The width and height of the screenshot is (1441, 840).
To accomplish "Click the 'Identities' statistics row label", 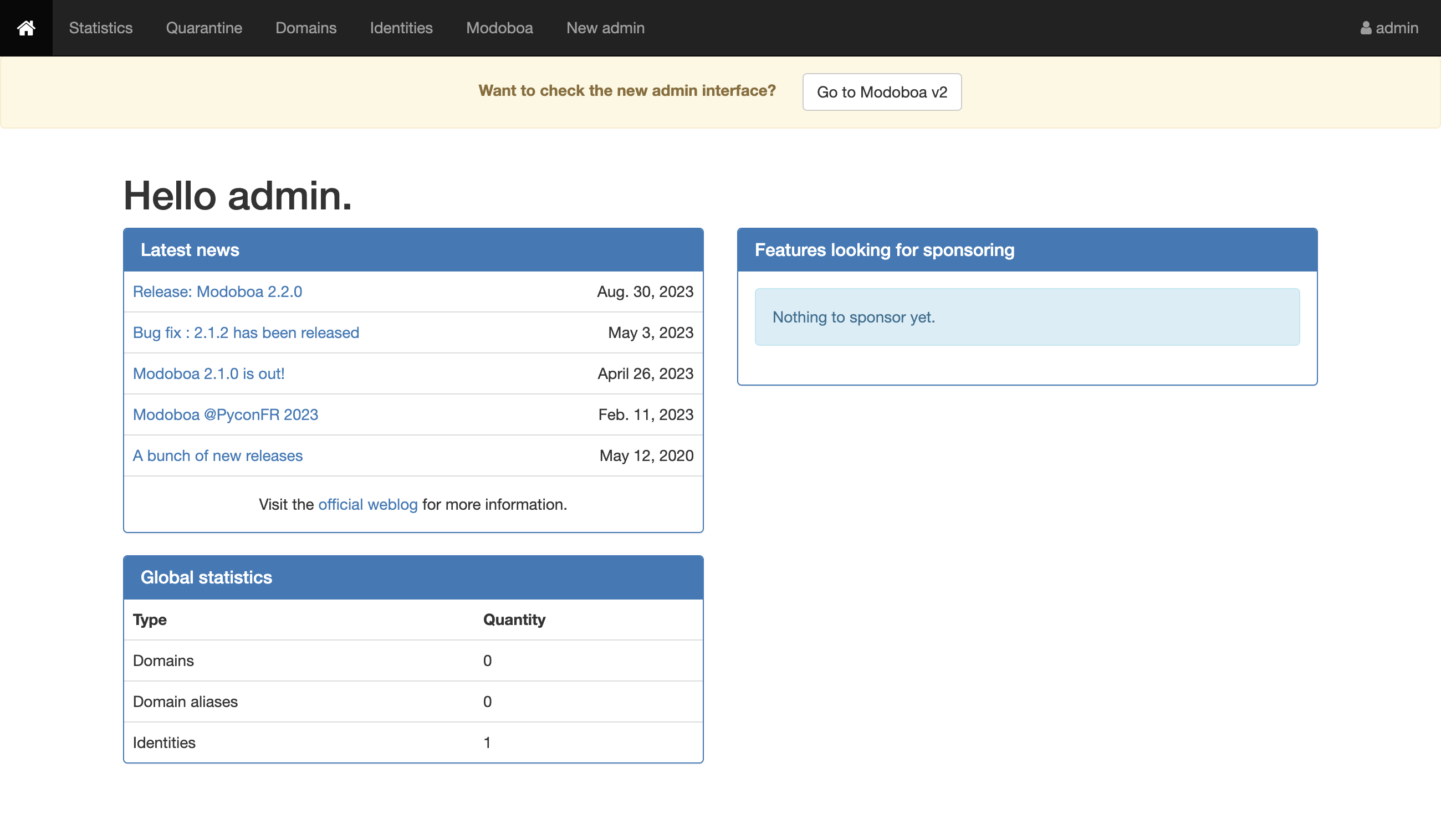I will coord(164,743).
